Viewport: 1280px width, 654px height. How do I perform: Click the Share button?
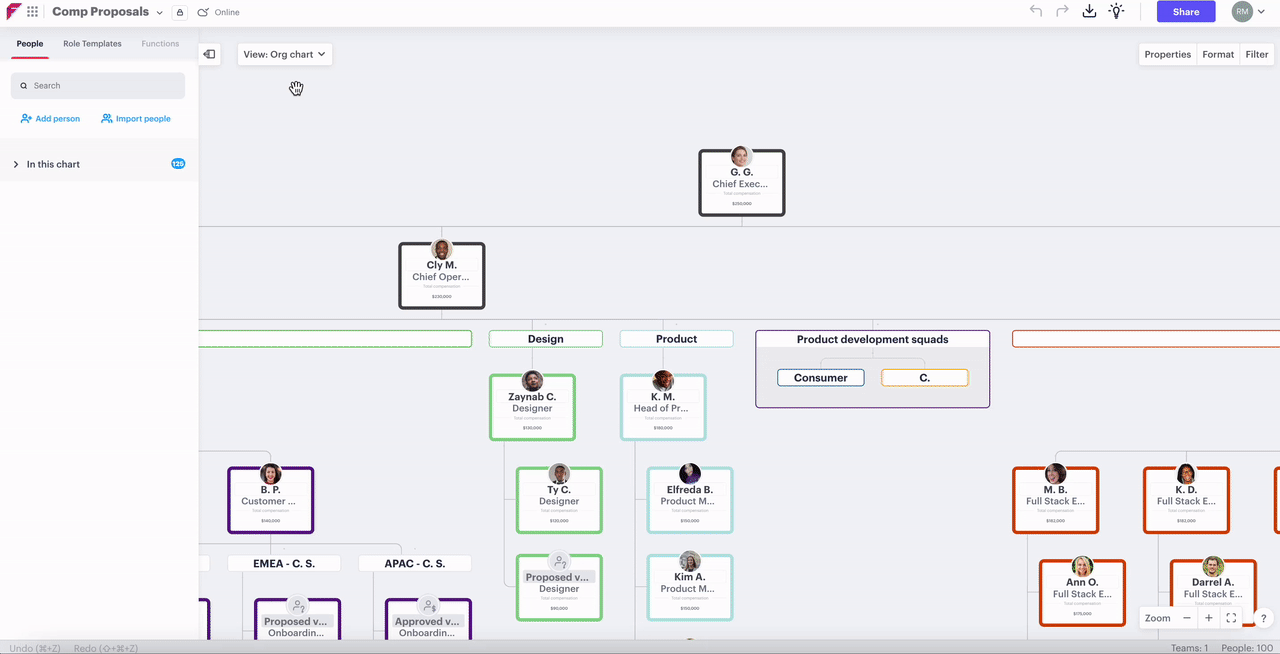(1186, 12)
